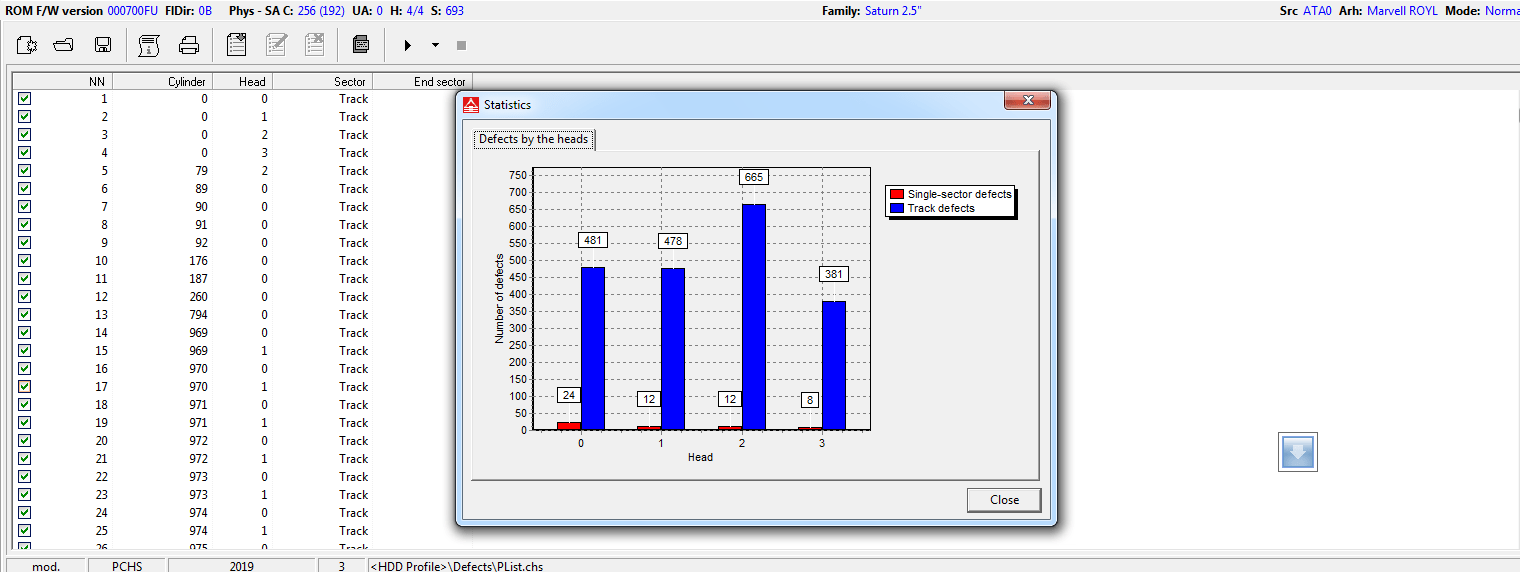Click the End sector column header

click(x=422, y=81)
